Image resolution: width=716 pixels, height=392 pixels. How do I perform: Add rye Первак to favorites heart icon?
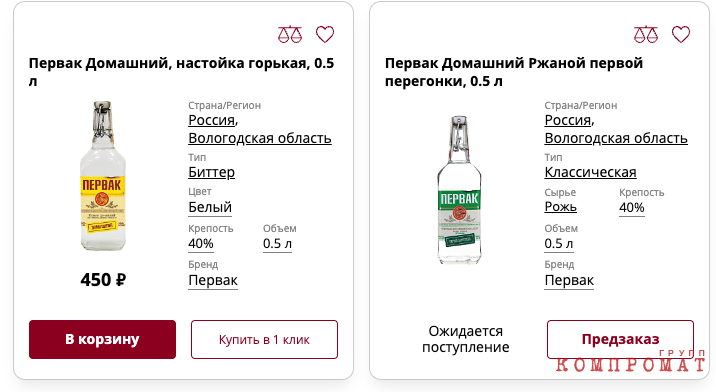click(x=681, y=34)
